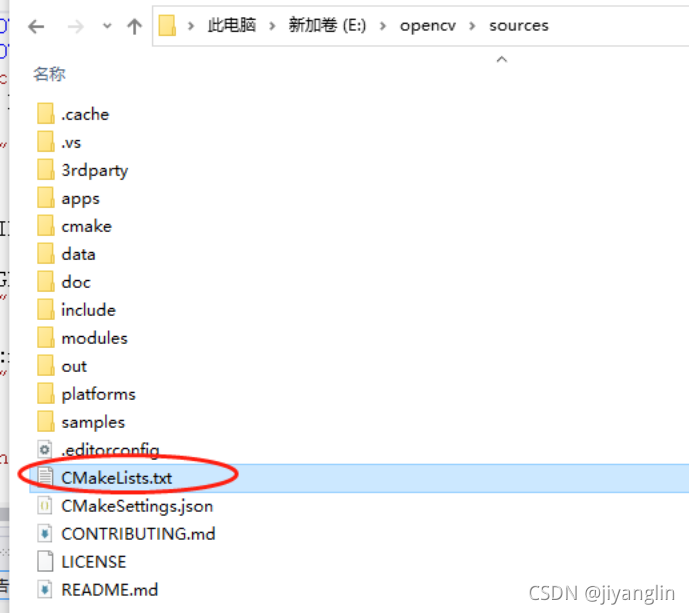Click the address bar folder icon
Viewport: 690px width, 614px height.
(167, 26)
